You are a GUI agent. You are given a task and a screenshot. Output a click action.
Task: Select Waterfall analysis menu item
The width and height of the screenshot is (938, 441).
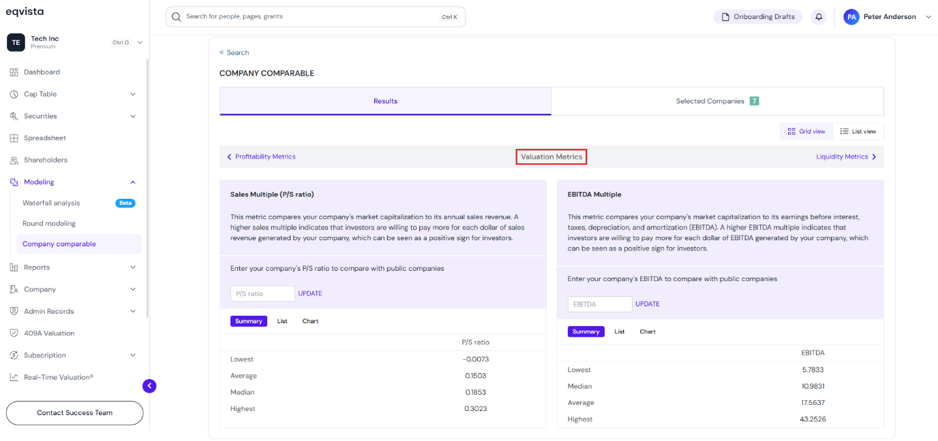tap(51, 203)
